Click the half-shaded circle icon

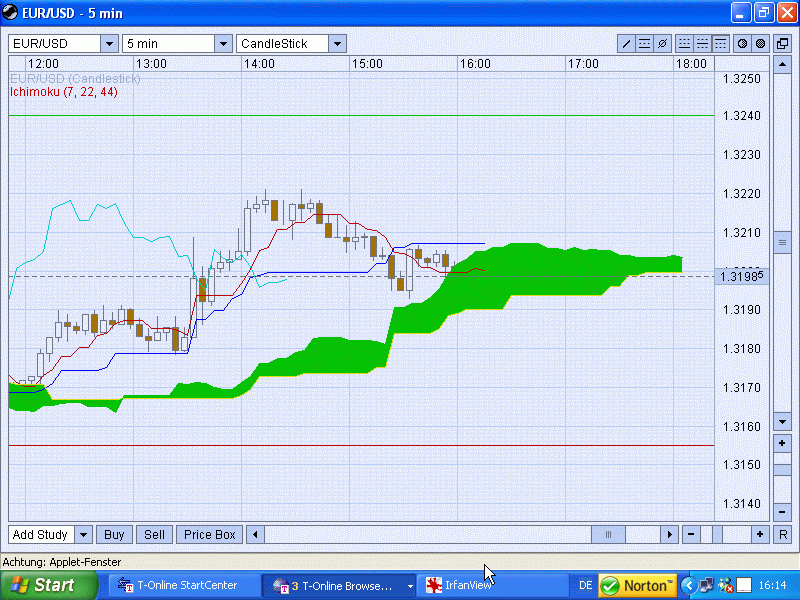(x=742, y=44)
